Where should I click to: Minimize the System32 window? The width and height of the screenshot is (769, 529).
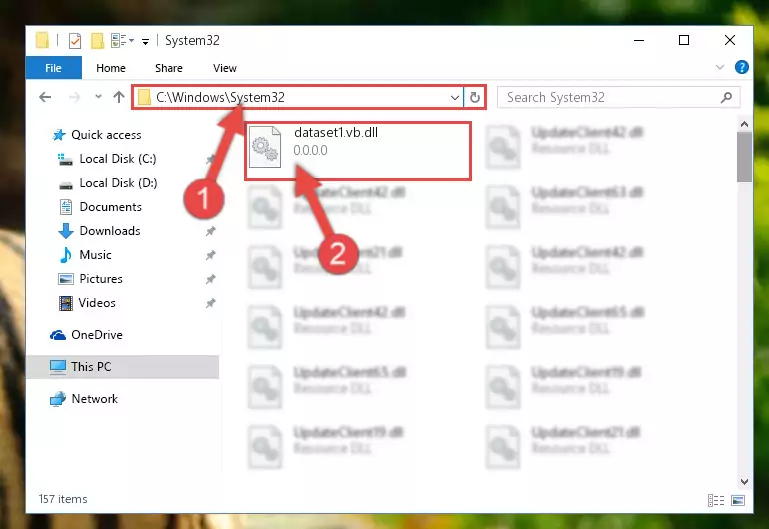(x=639, y=40)
